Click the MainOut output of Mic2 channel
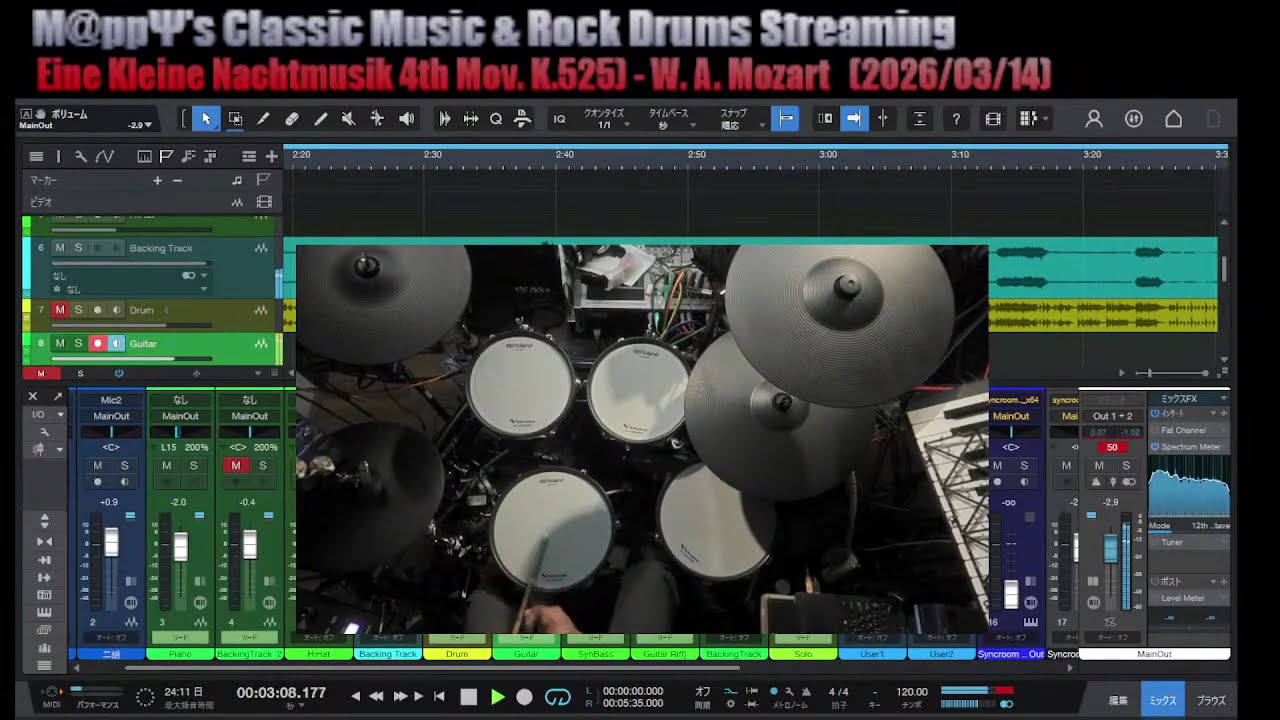 tap(111, 416)
